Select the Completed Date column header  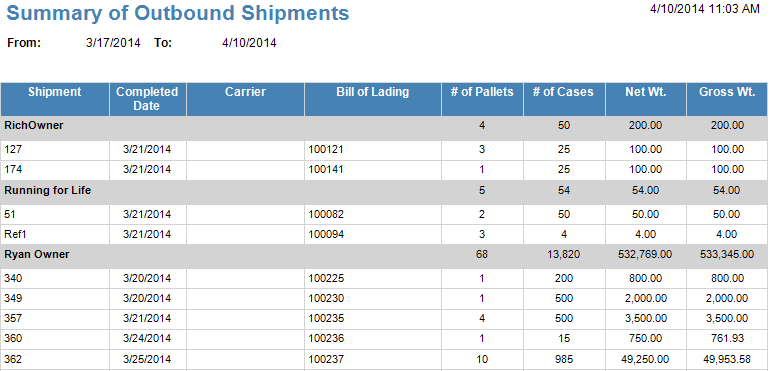click(148, 99)
